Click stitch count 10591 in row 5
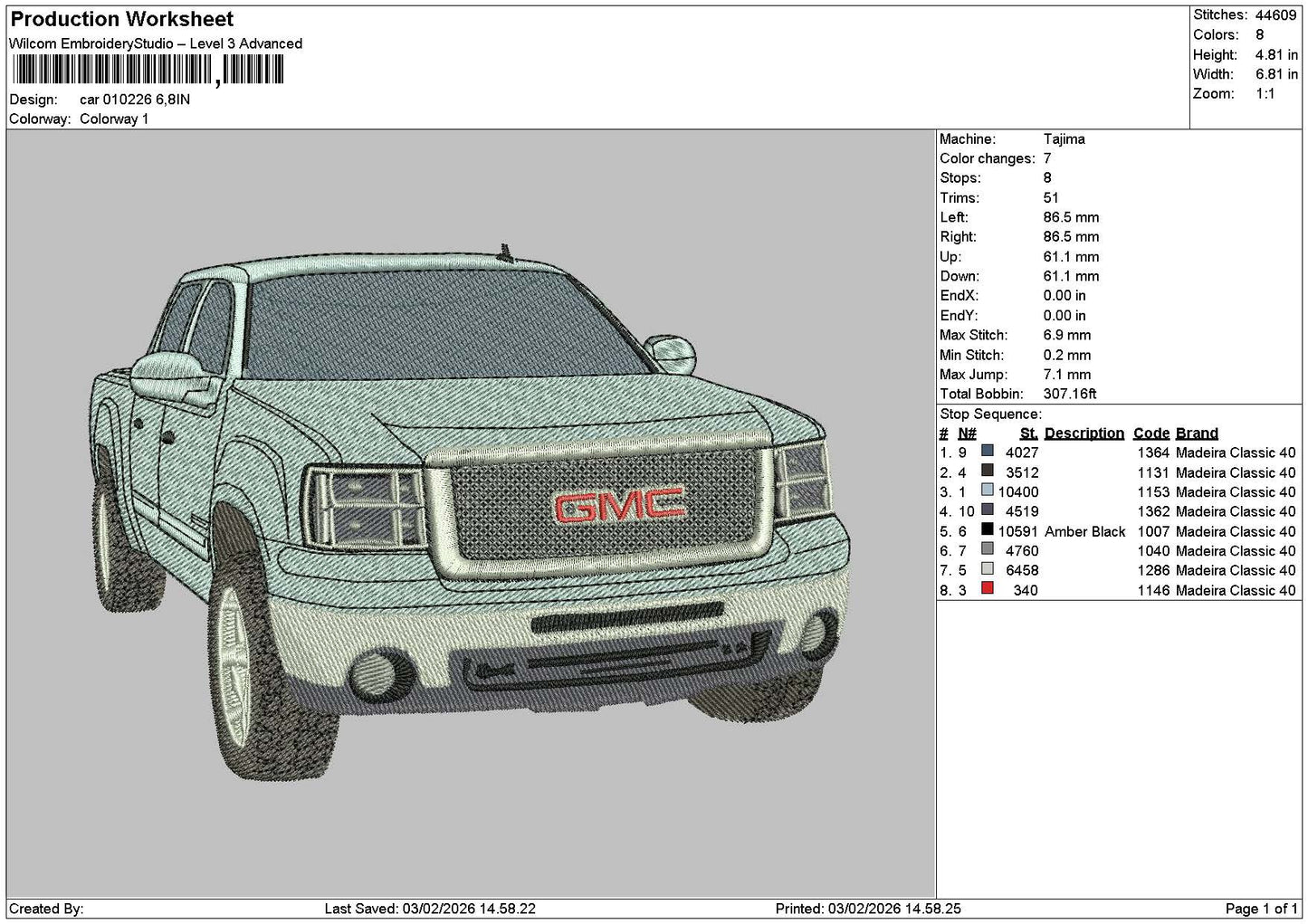 tap(1017, 531)
